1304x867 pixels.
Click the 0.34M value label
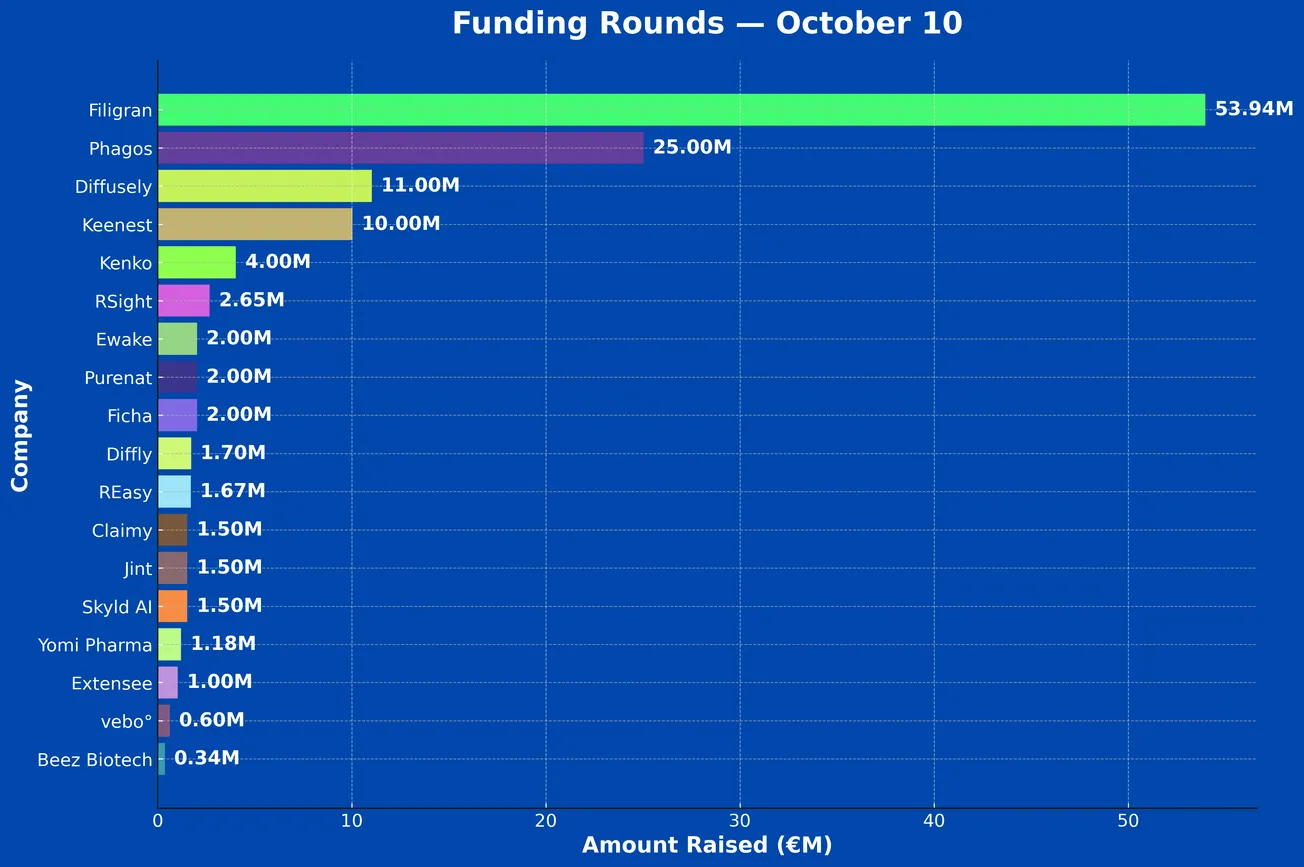click(207, 758)
